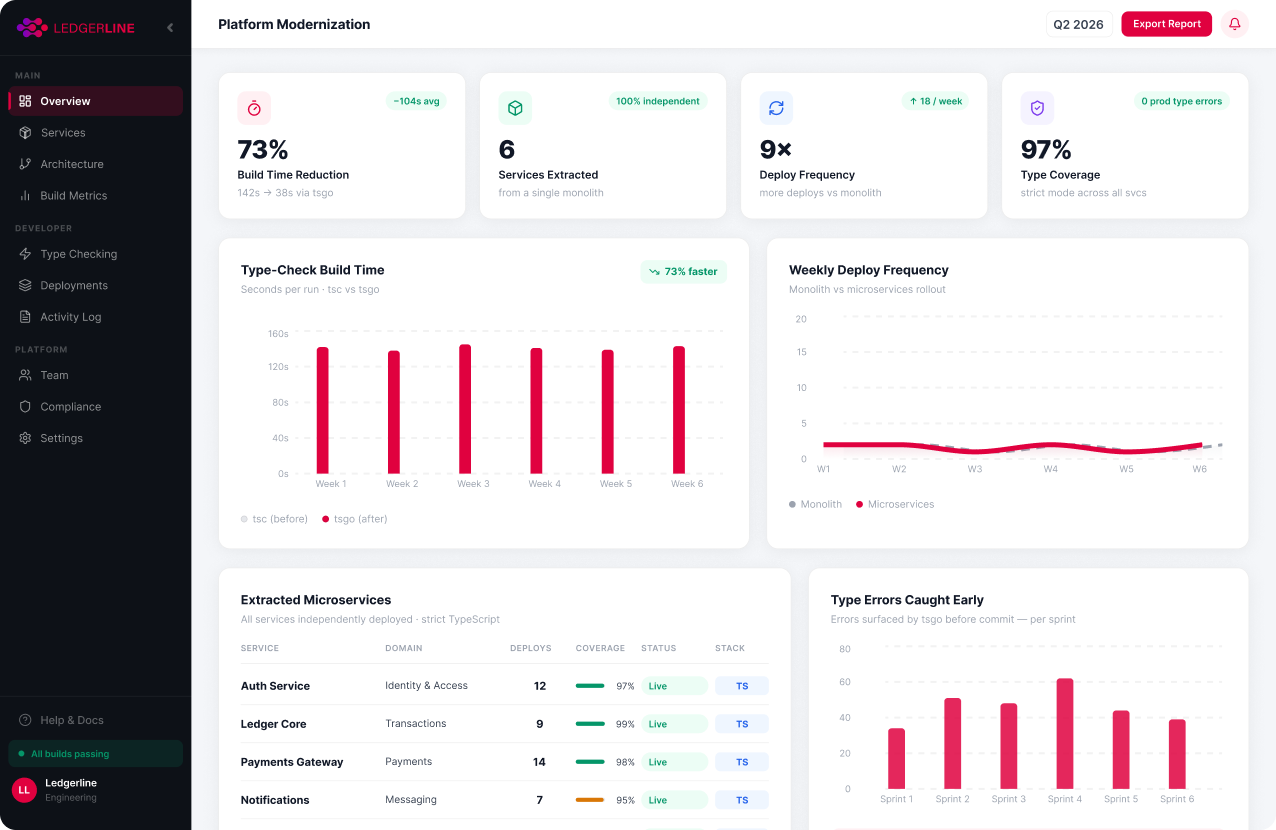This screenshot has width=1276, height=830.
Task: Click the LL user avatar
Action: click(x=24, y=790)
